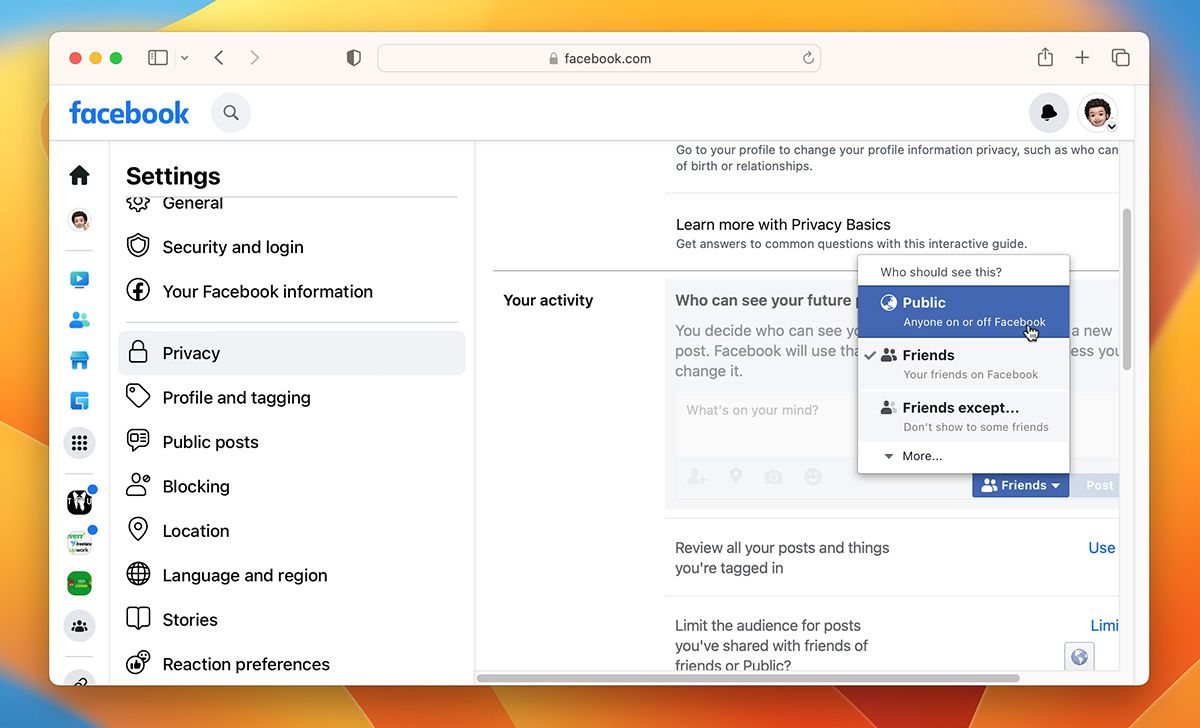Click the What's on your mind box
The width and height of the screenshot is (1200, 728).
(767, 424)
